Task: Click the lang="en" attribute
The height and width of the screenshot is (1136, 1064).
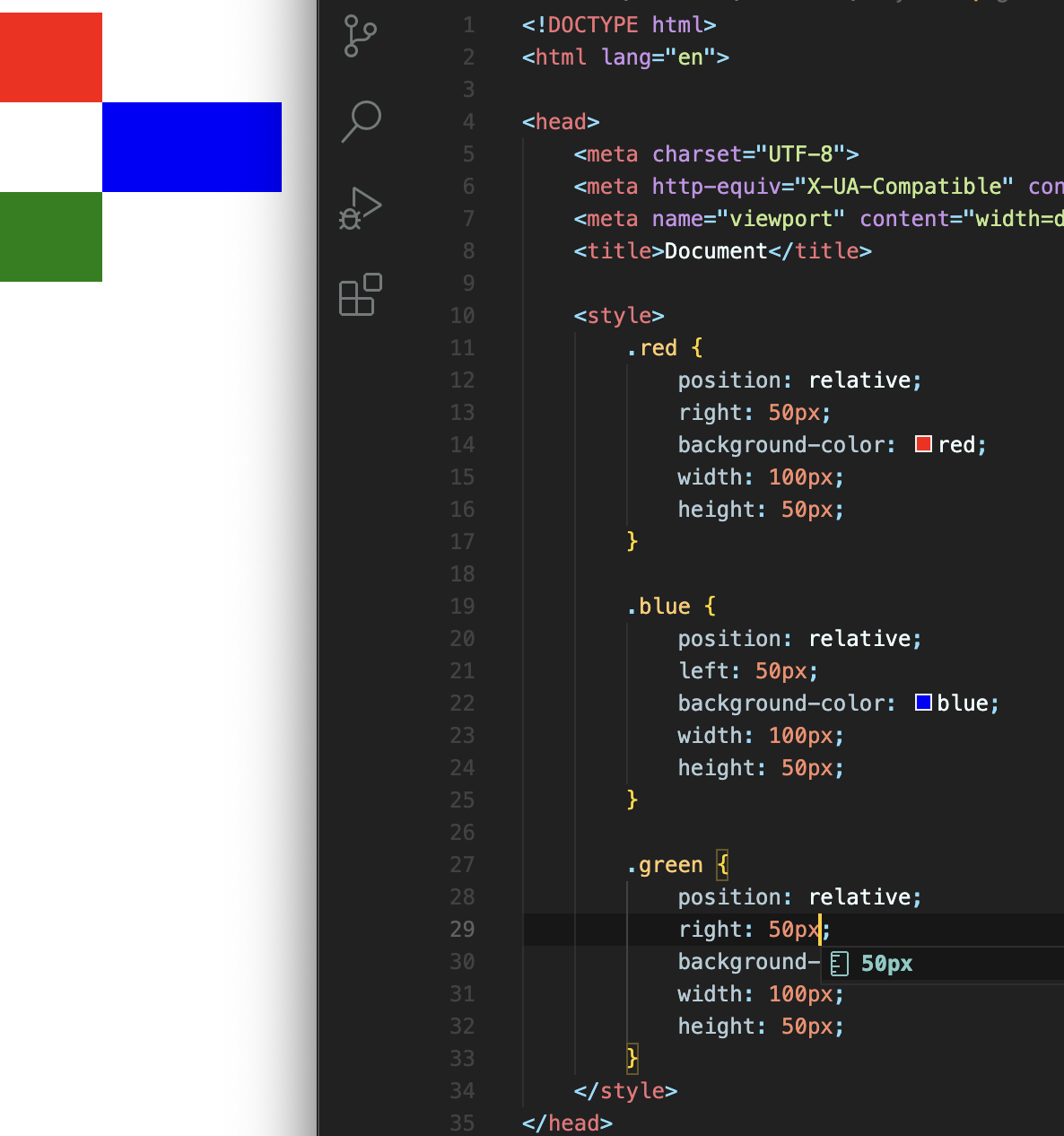Action: click(x=658, y=57)
